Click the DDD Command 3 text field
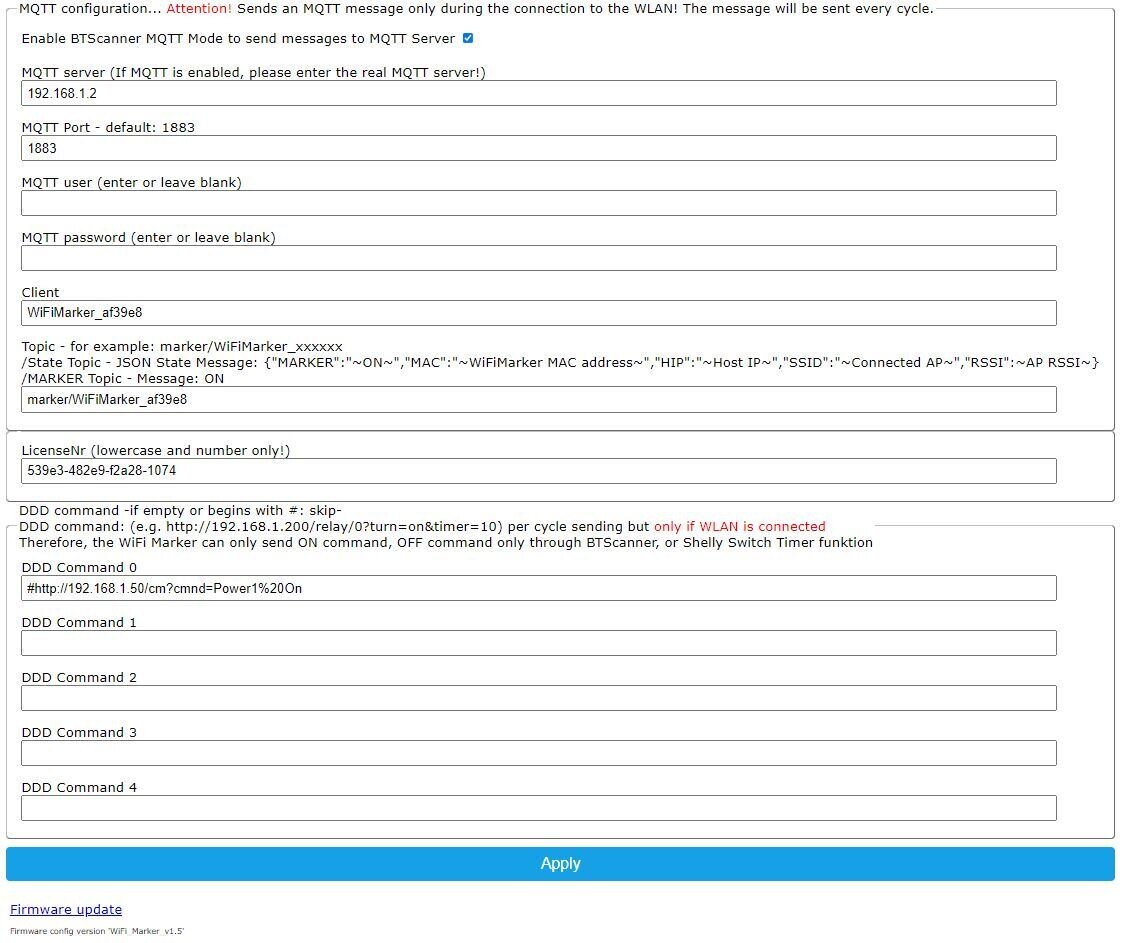Image resolution: width=1125 pixels, height=943 pixels. tap(538, 753)
